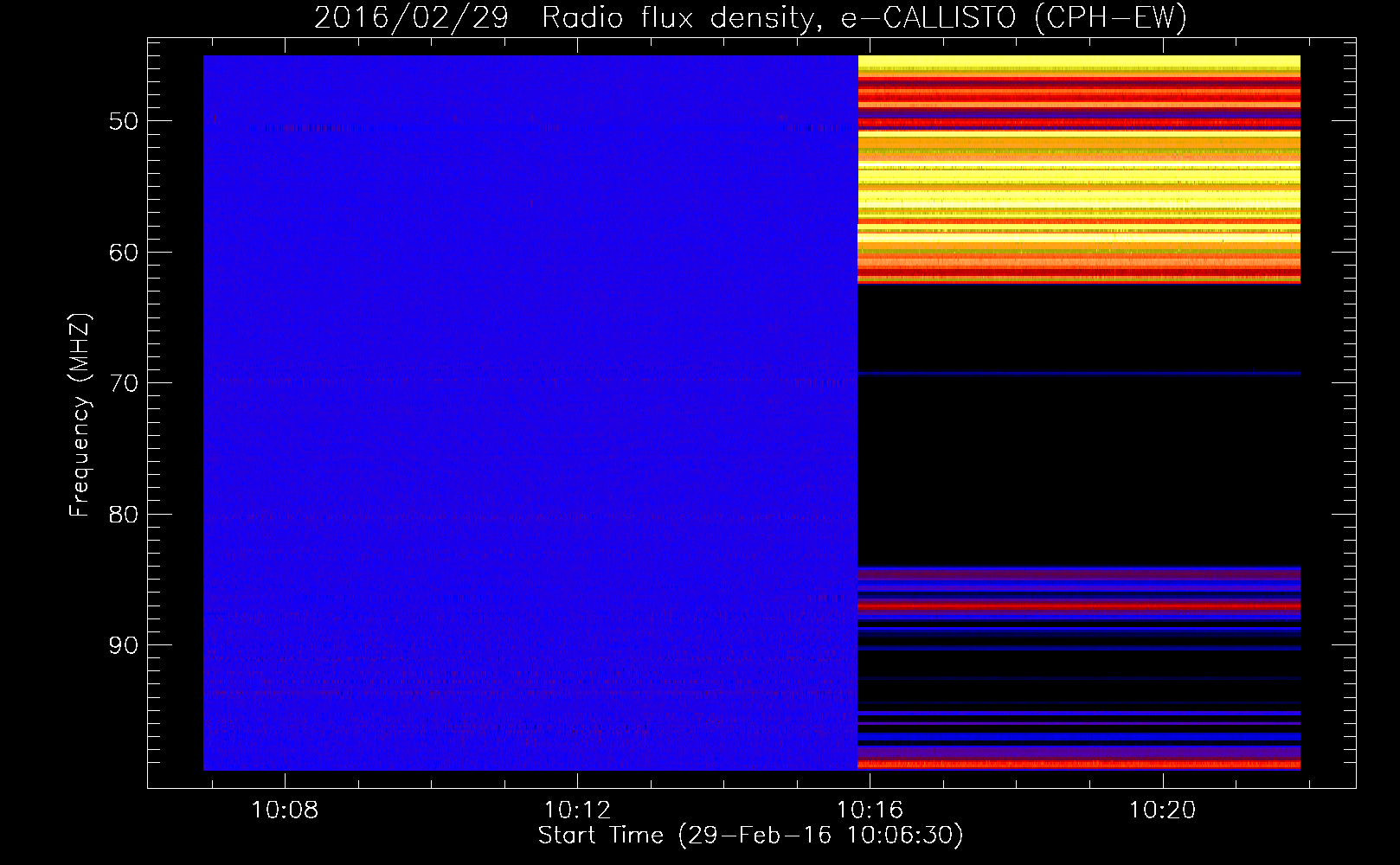Click the 70 frequency tick label

tap(124, 383)
